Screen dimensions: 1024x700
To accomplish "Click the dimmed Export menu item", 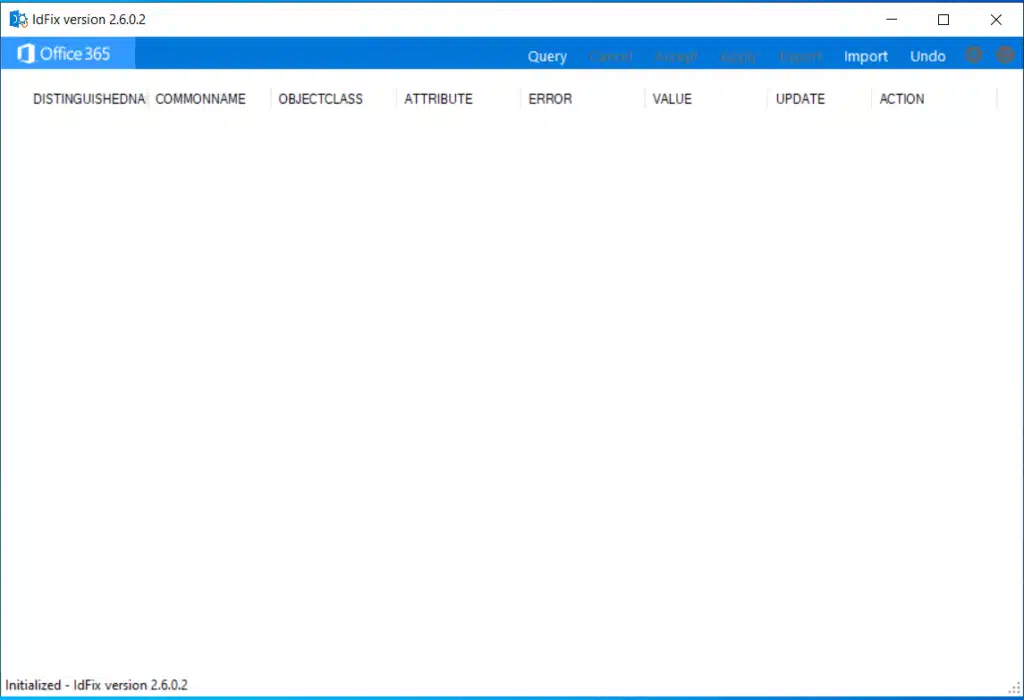I will [x=800, y=56].
